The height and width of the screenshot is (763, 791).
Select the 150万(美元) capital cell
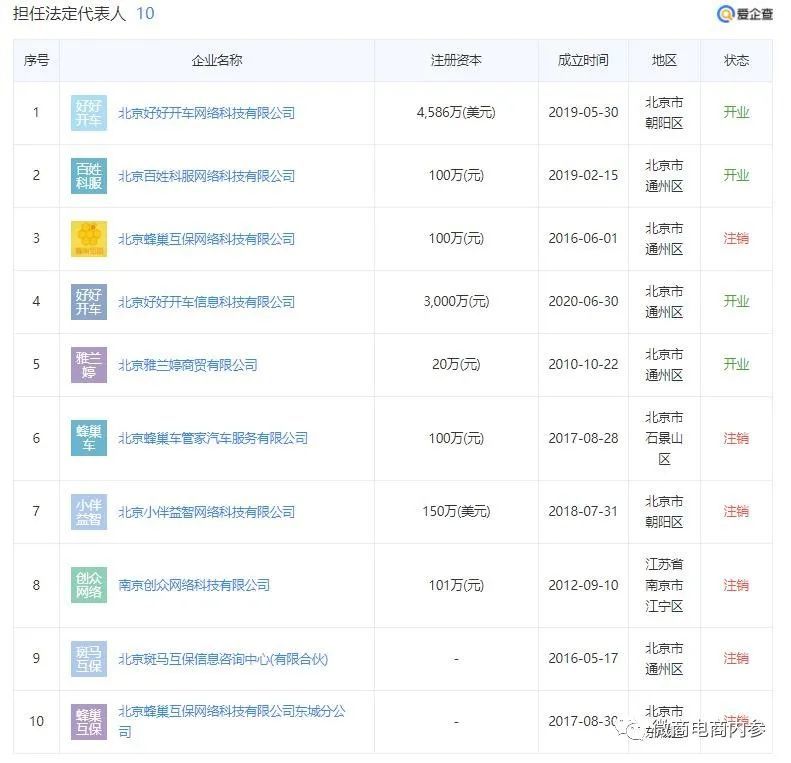point(456,511)
